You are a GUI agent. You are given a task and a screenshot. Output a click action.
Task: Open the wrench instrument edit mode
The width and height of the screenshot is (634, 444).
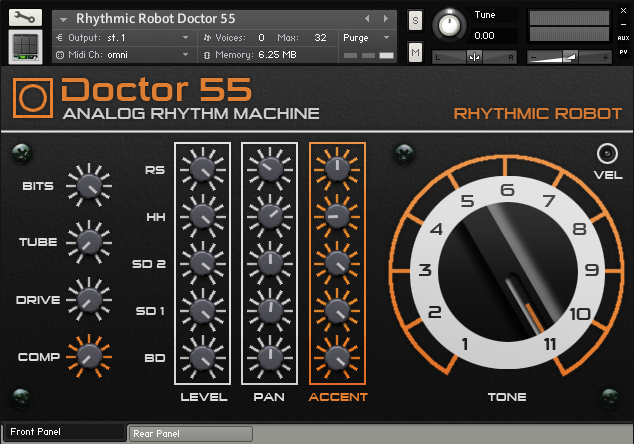[25, 17]
